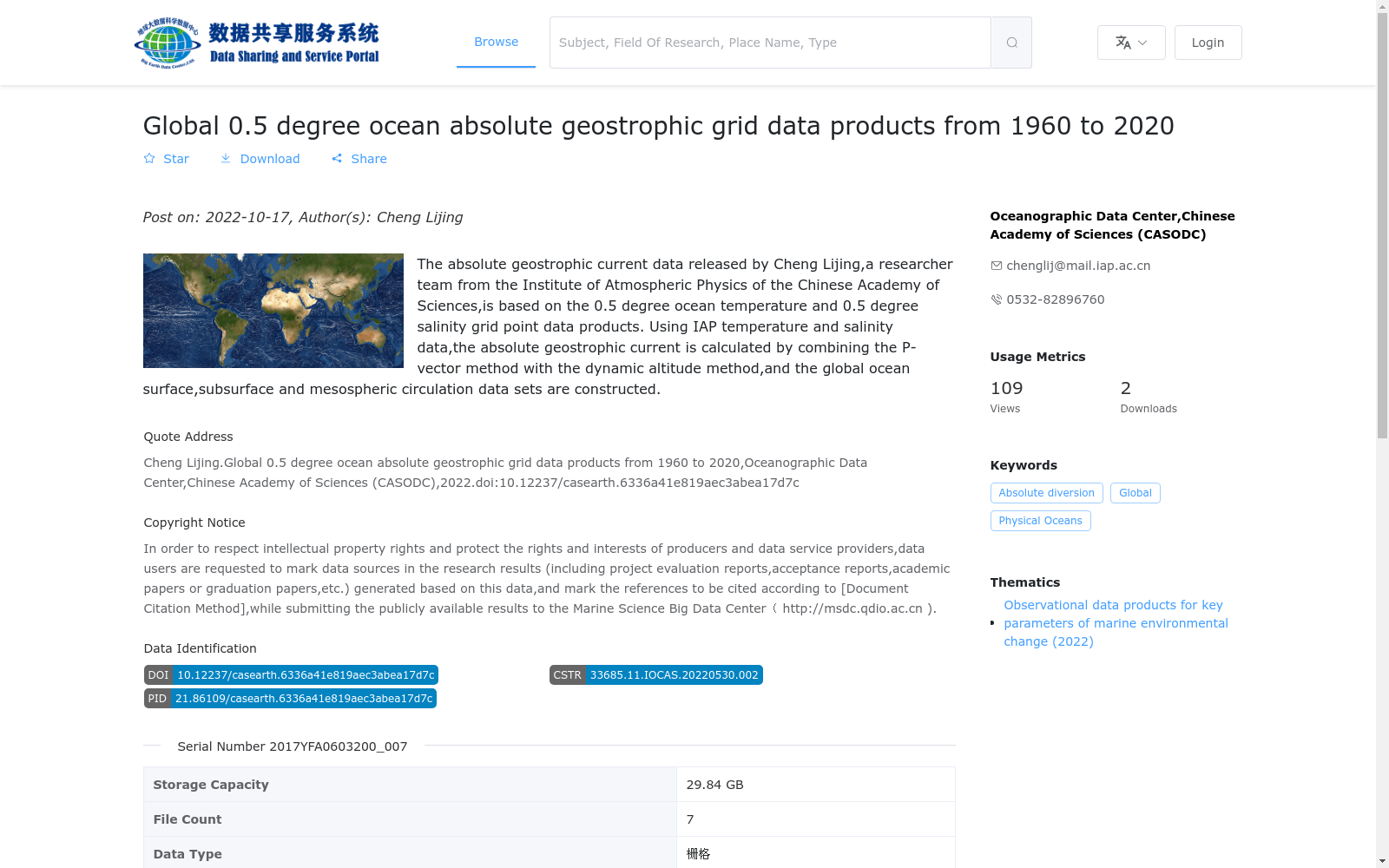Select the Global keyword tag

point(1135,493)
